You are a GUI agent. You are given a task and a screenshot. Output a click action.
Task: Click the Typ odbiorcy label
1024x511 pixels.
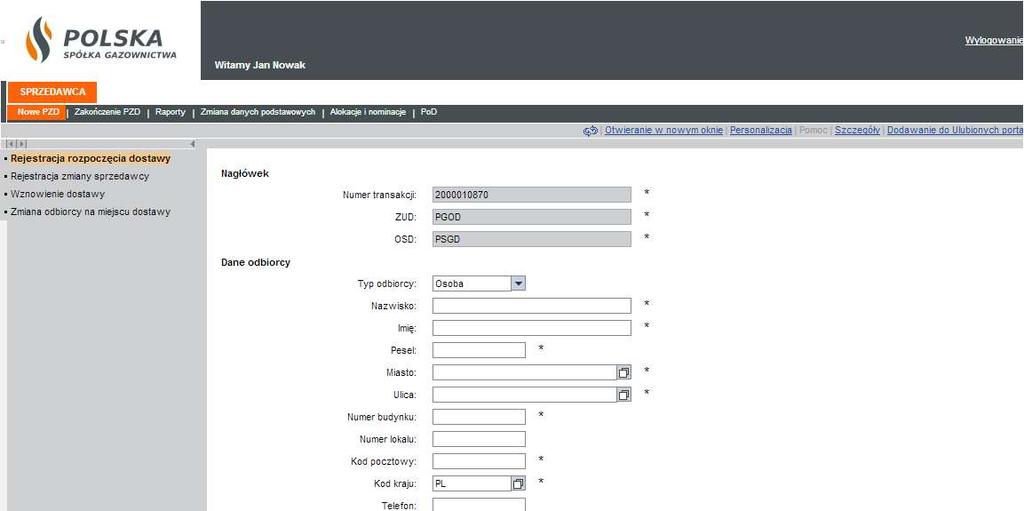pos(387,284)
